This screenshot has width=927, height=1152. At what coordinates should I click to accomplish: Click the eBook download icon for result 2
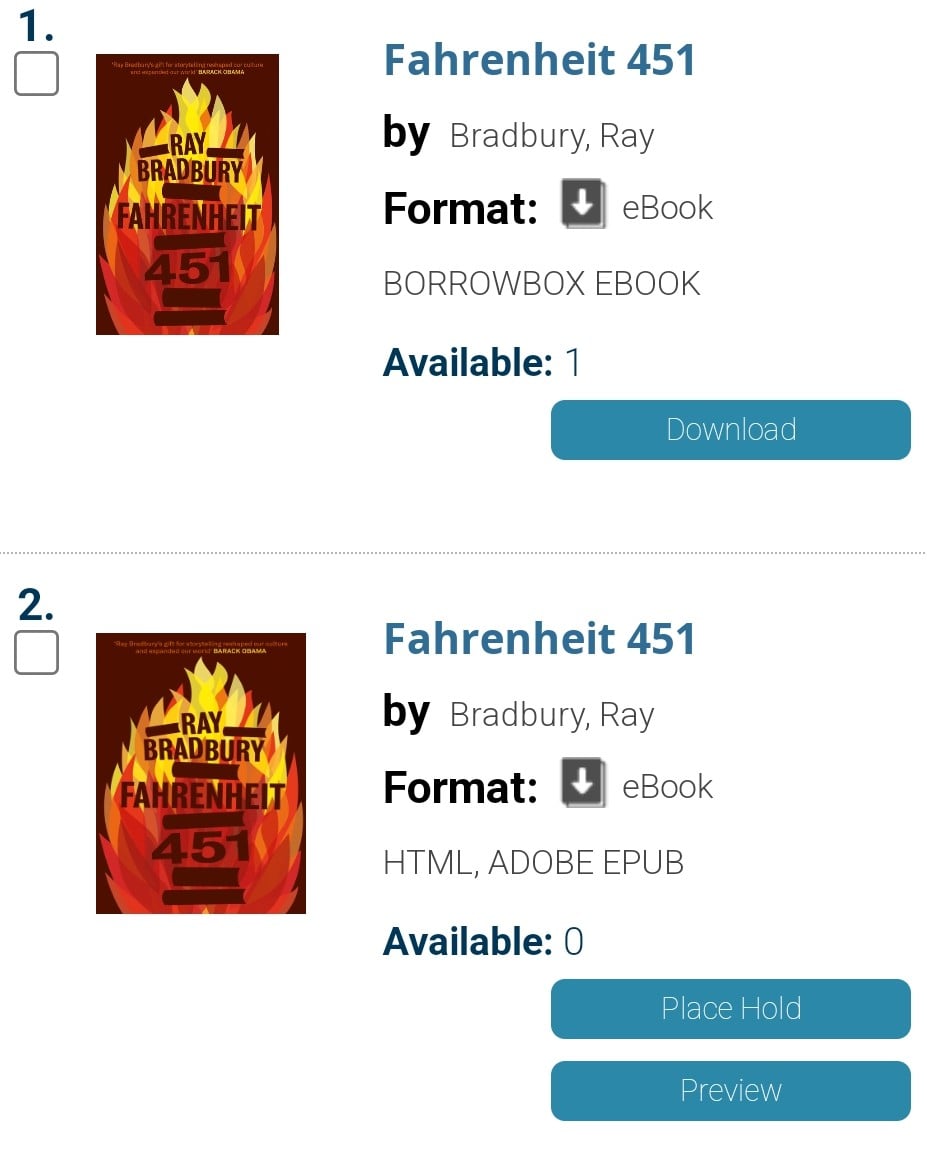pyautogui.click(x=583, y=782)
